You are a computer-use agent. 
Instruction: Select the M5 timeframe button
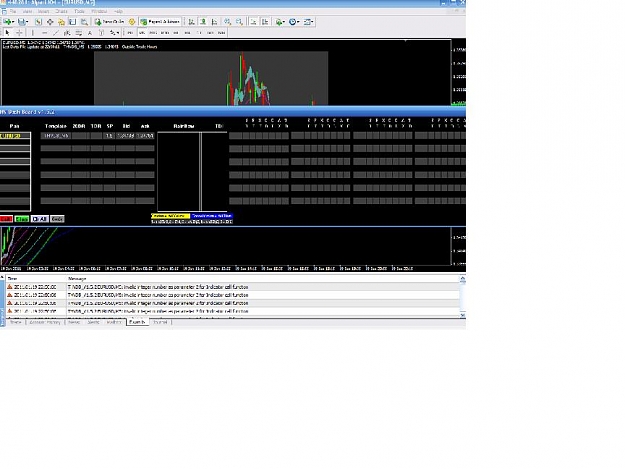(x=142, y=33)
